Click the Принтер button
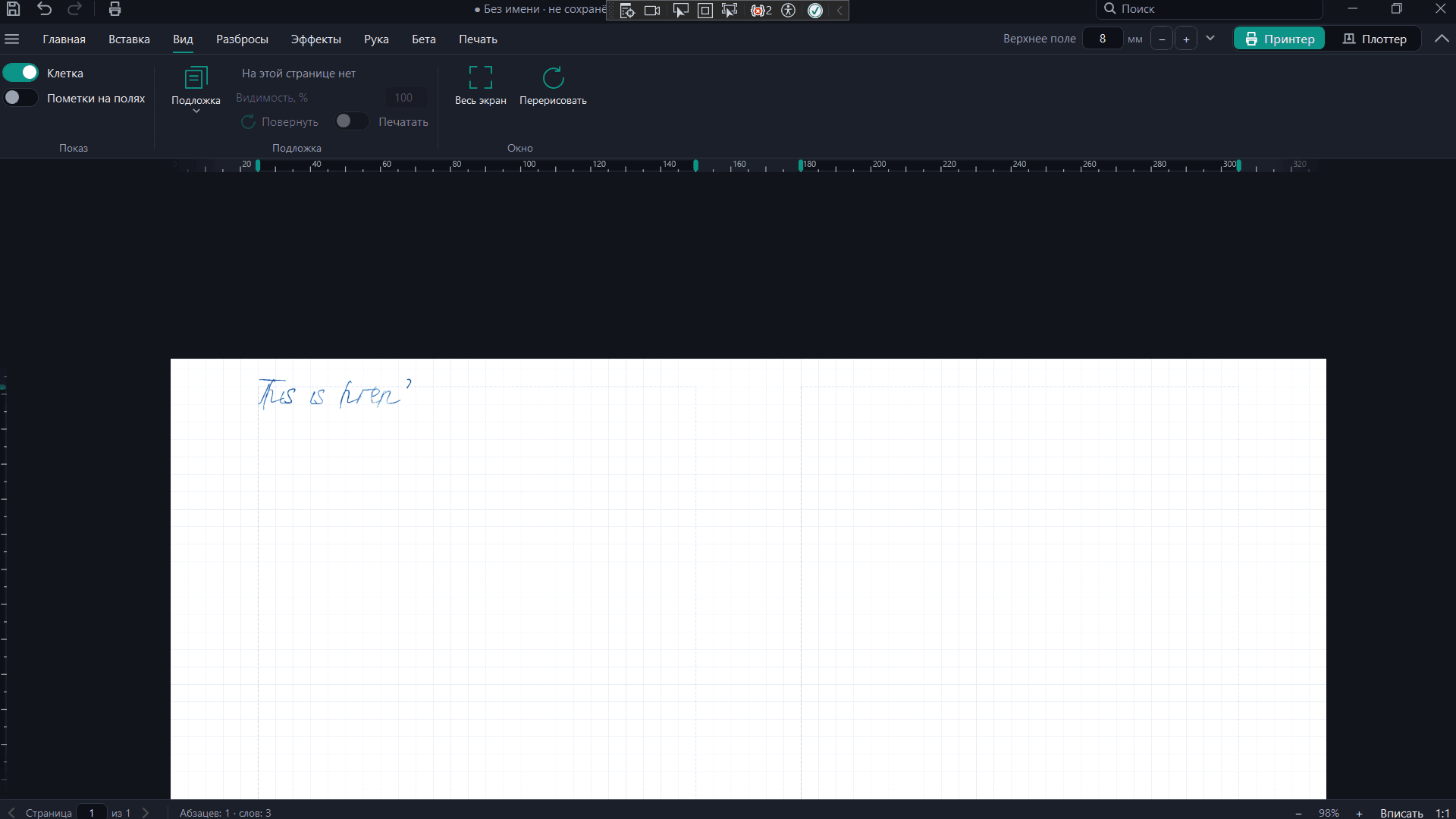Image resolution: width=1456 pixels, height=819 pixels. pos(1279,39)
